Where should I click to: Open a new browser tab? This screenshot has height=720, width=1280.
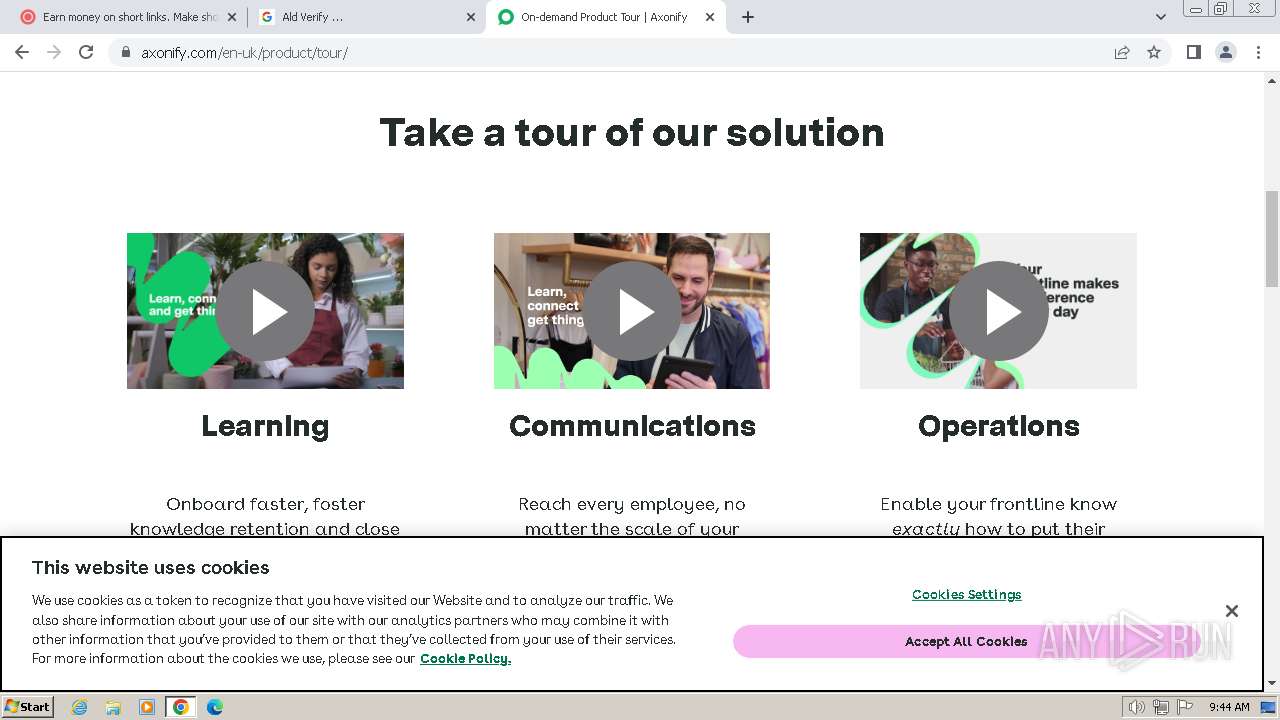(747, 17)
